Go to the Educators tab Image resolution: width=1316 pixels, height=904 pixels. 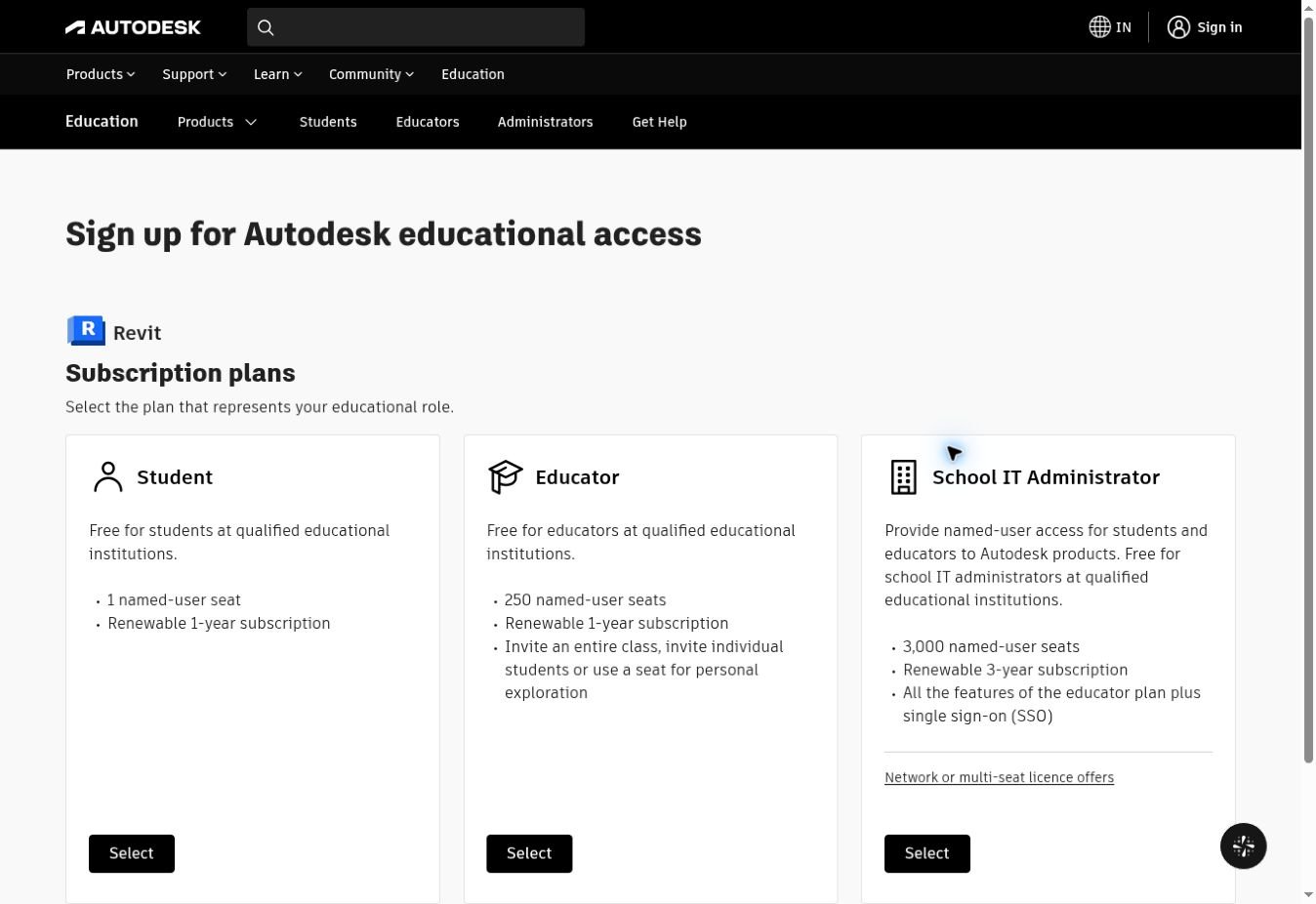(428, 122)
